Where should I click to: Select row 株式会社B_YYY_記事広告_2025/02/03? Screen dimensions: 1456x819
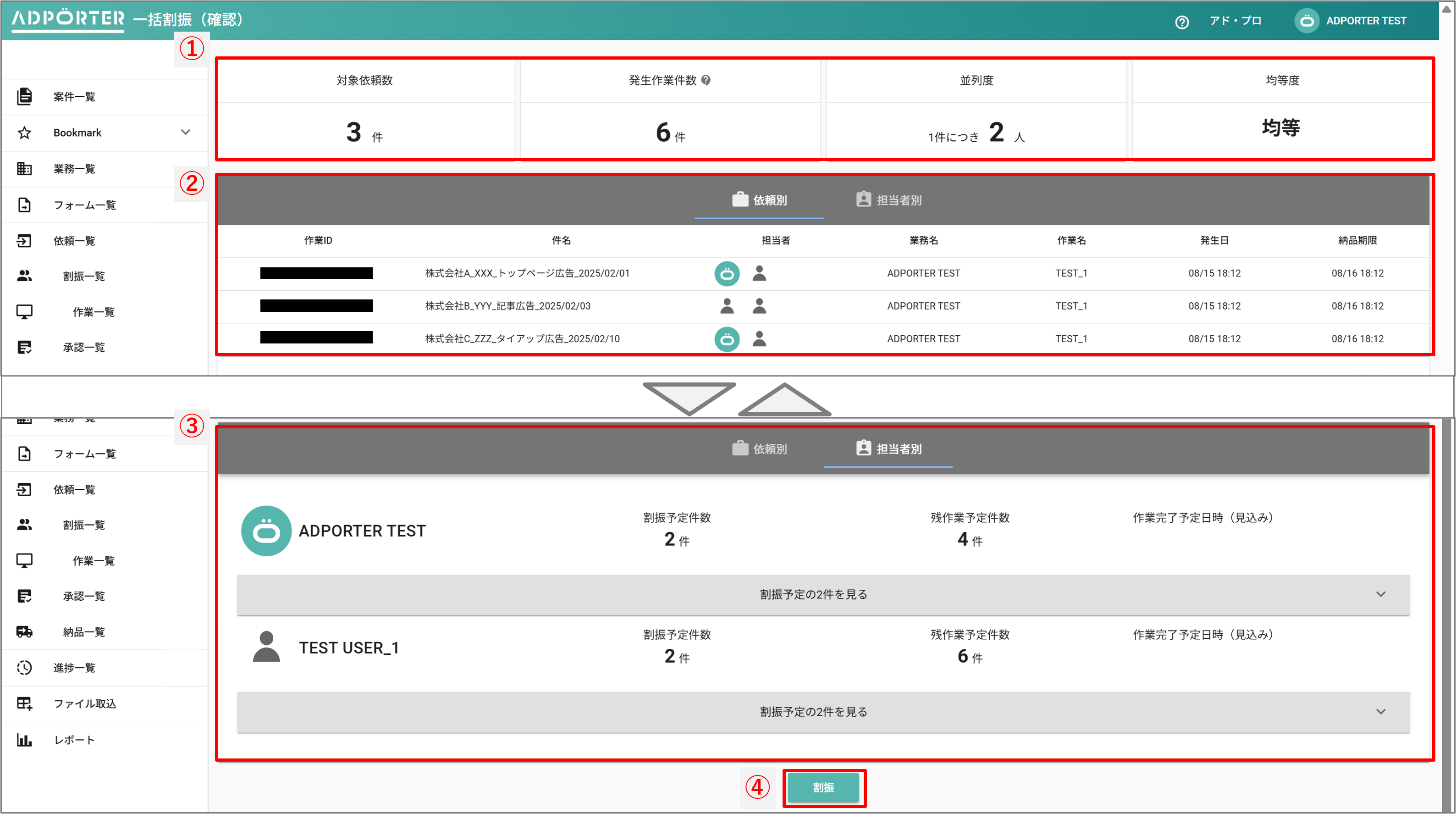[507, 306]
